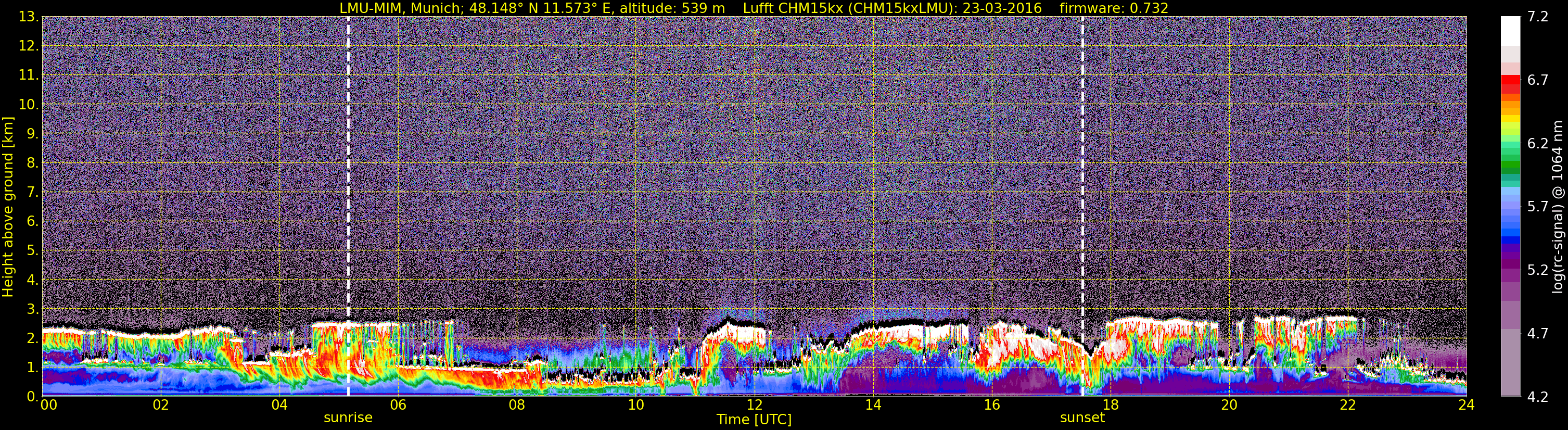Click the '22' tick on the time axis
Image resolution: width=1568 pixels, height=430 pixels.
(x=1348, y=405)
